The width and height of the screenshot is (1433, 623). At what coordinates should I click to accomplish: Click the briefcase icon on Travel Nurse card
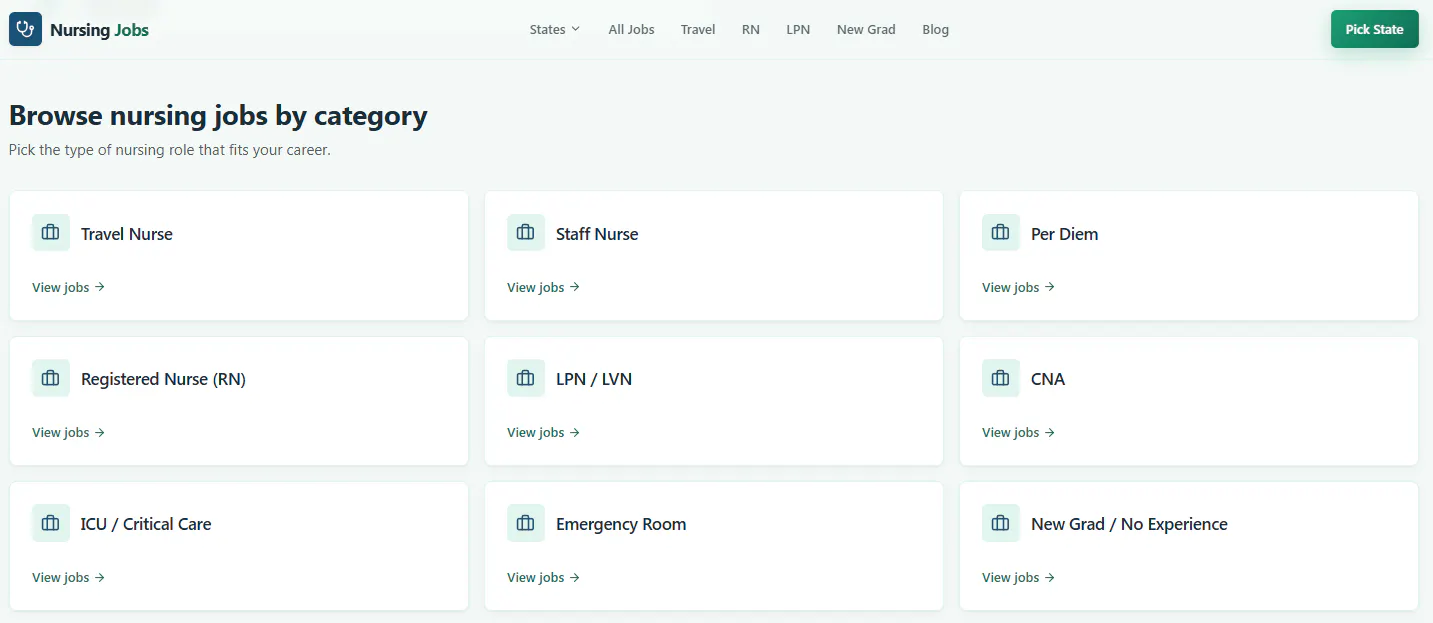click(x=51, y=233)
